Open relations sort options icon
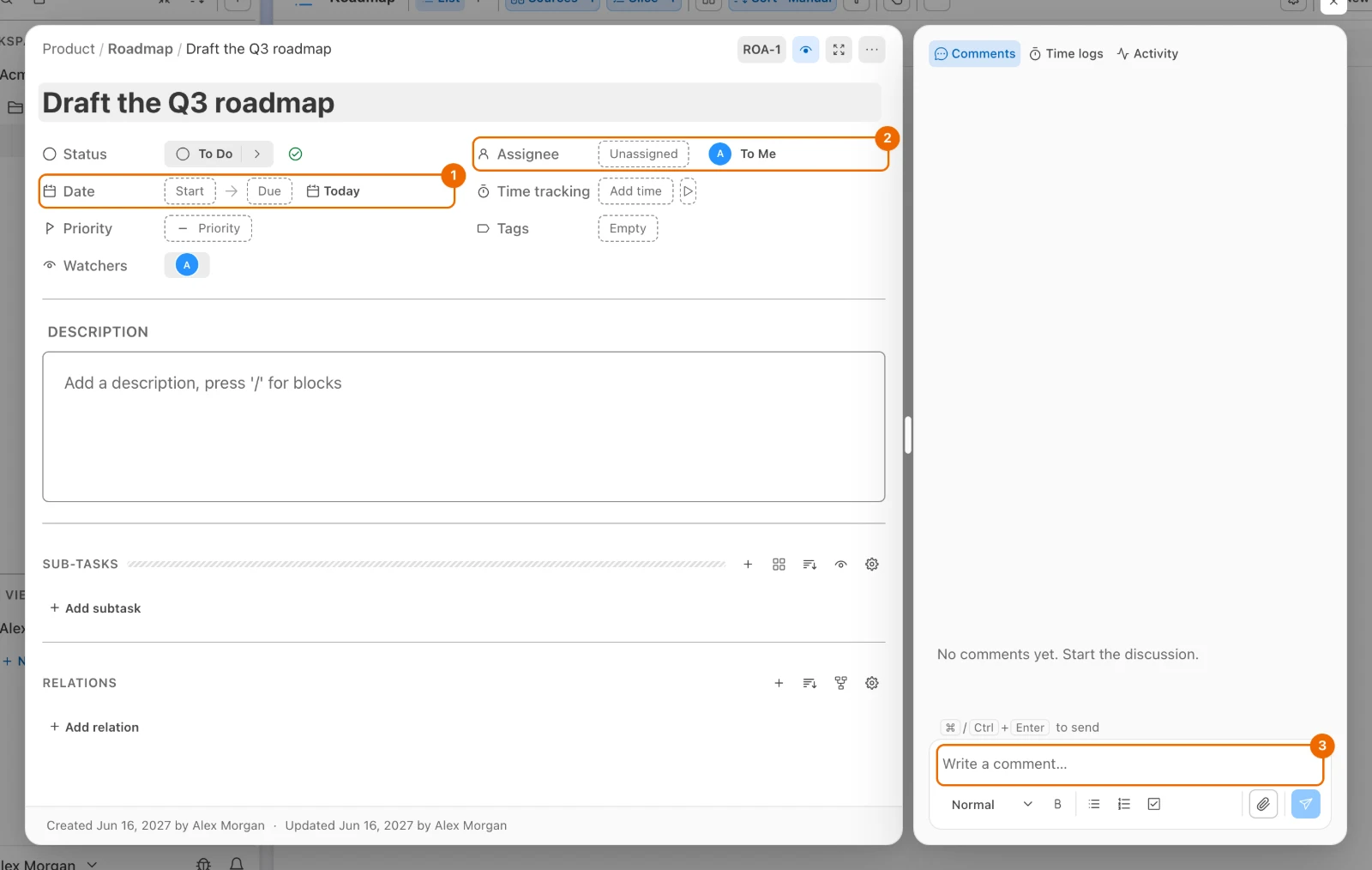 [x=809, y=683]
